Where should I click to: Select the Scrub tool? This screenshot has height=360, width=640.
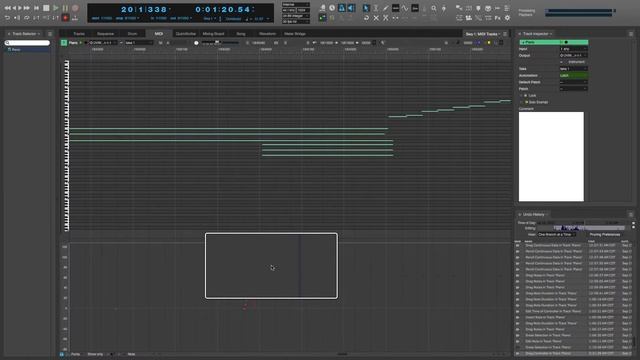click(x=444, y=8)
